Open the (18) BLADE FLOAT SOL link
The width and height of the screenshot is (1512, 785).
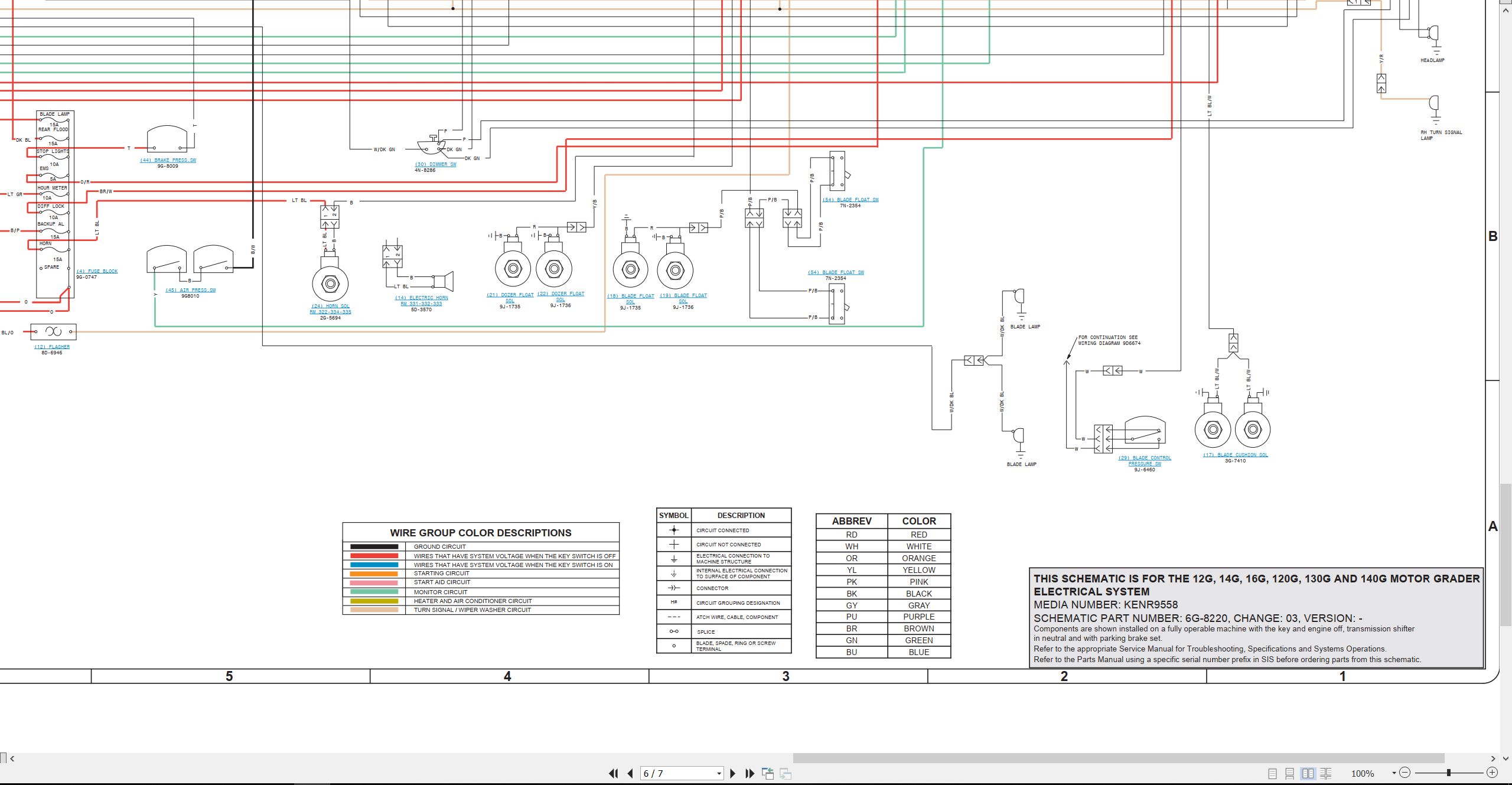click(x=630, y=299)
